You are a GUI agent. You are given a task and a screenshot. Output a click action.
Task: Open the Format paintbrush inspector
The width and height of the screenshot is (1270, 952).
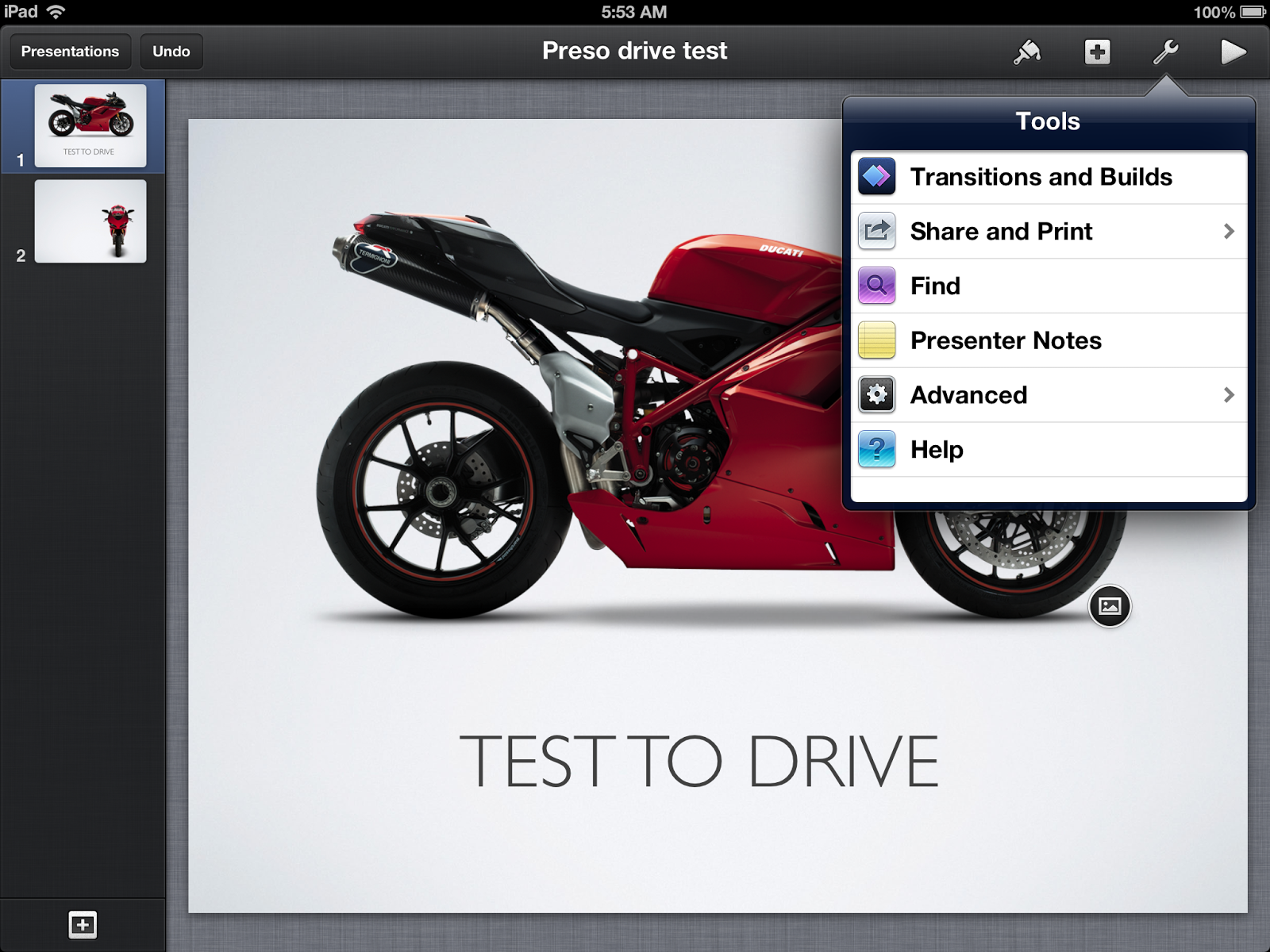(1027, 52)
